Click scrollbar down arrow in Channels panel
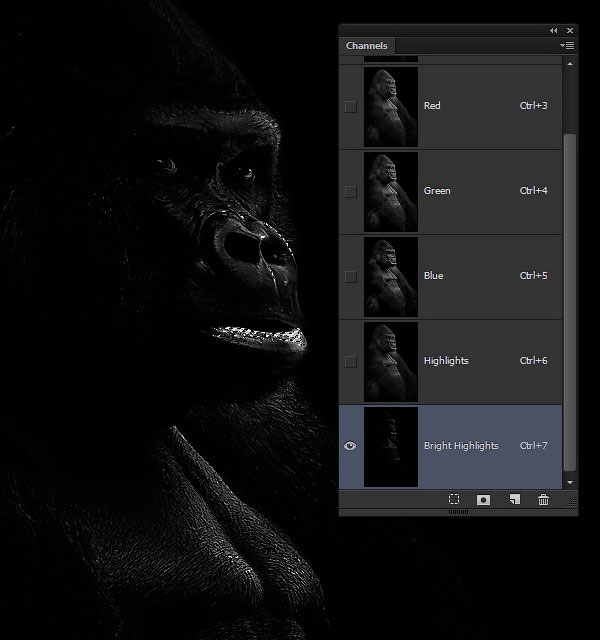 click(x=570, y=482)
